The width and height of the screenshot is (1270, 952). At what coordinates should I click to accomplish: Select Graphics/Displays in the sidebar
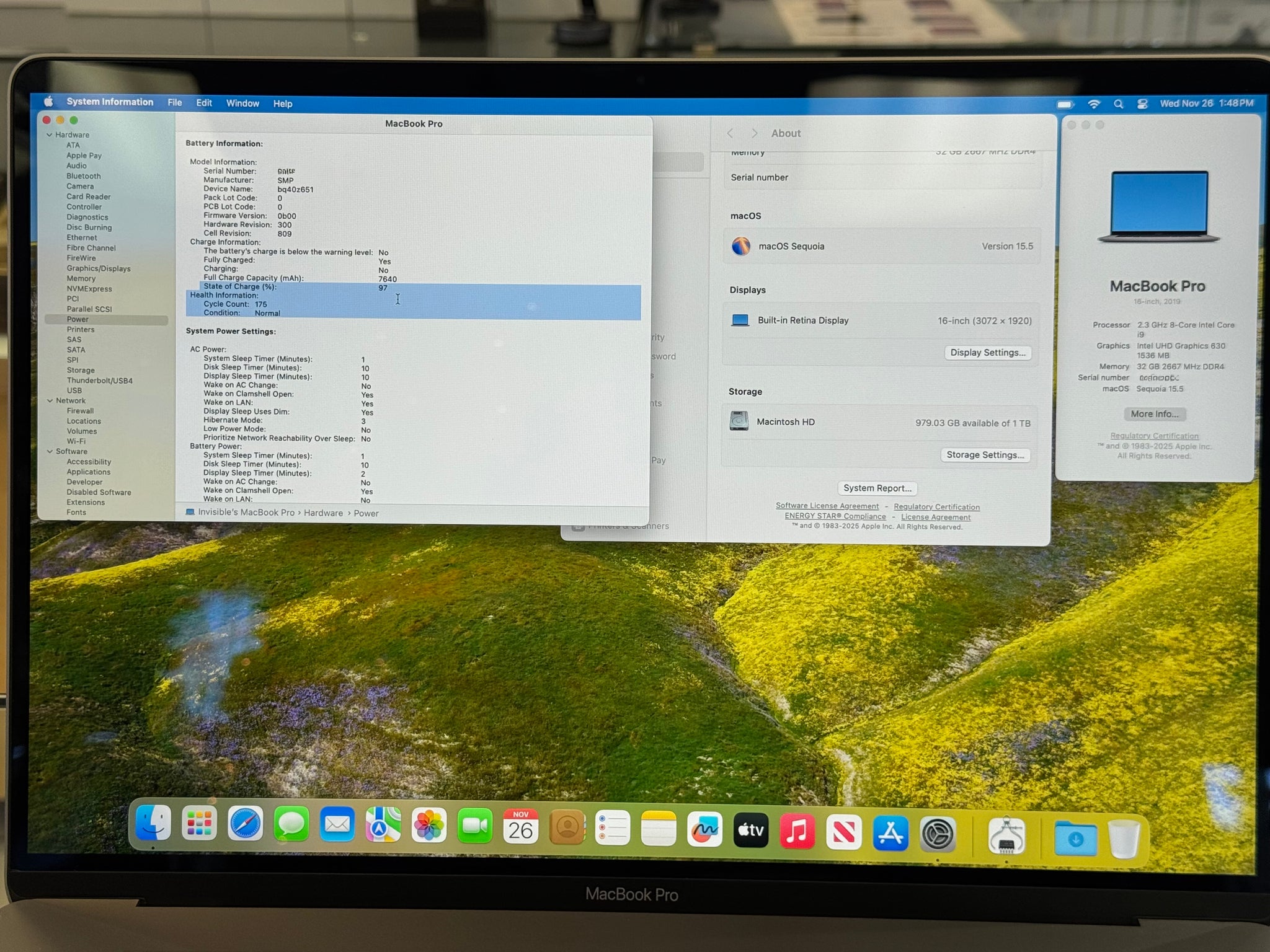pyautogui.click(x=99, y=269)
